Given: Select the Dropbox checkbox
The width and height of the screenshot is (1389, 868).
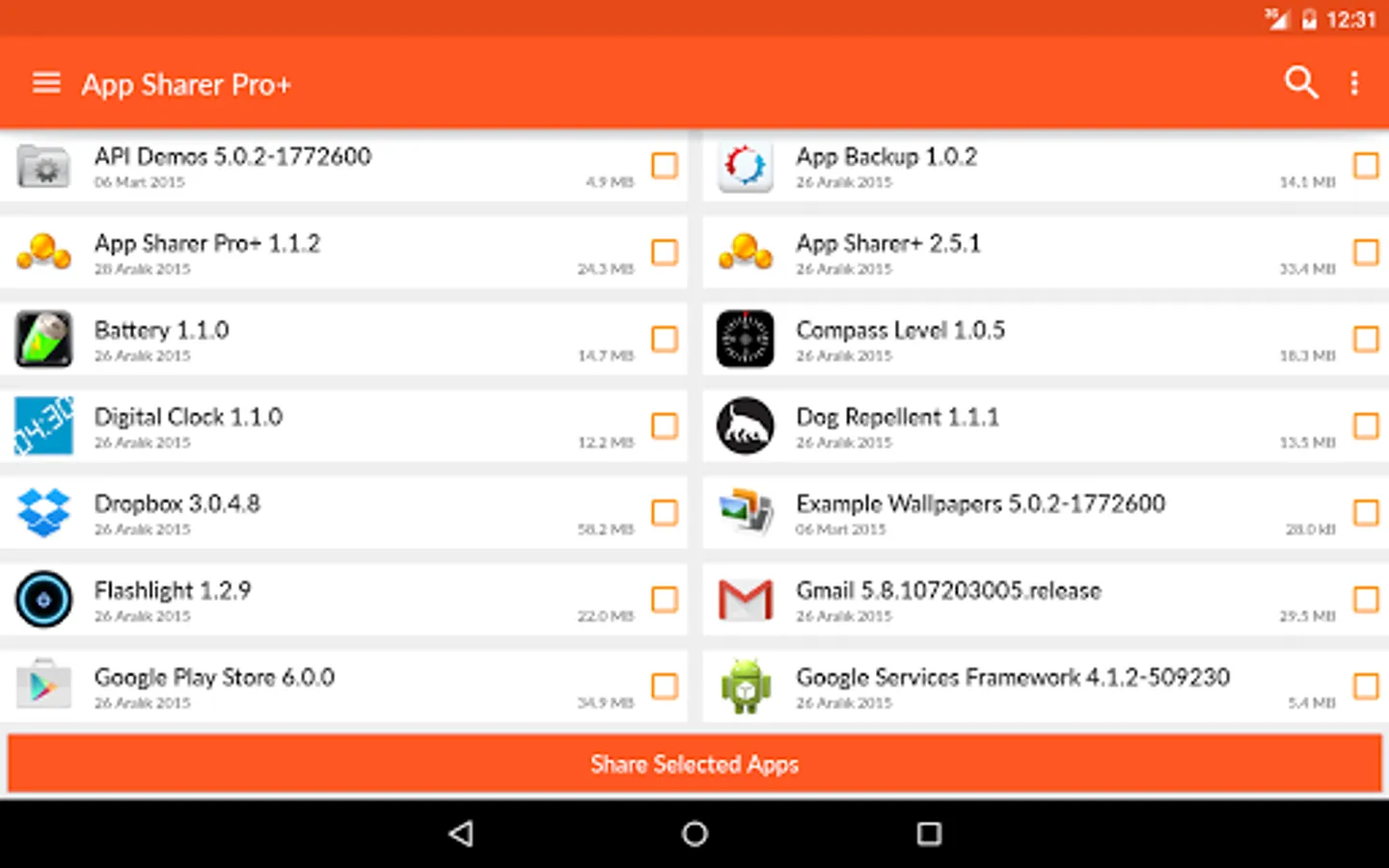Looking at the screenshot, I should [665, 512].
